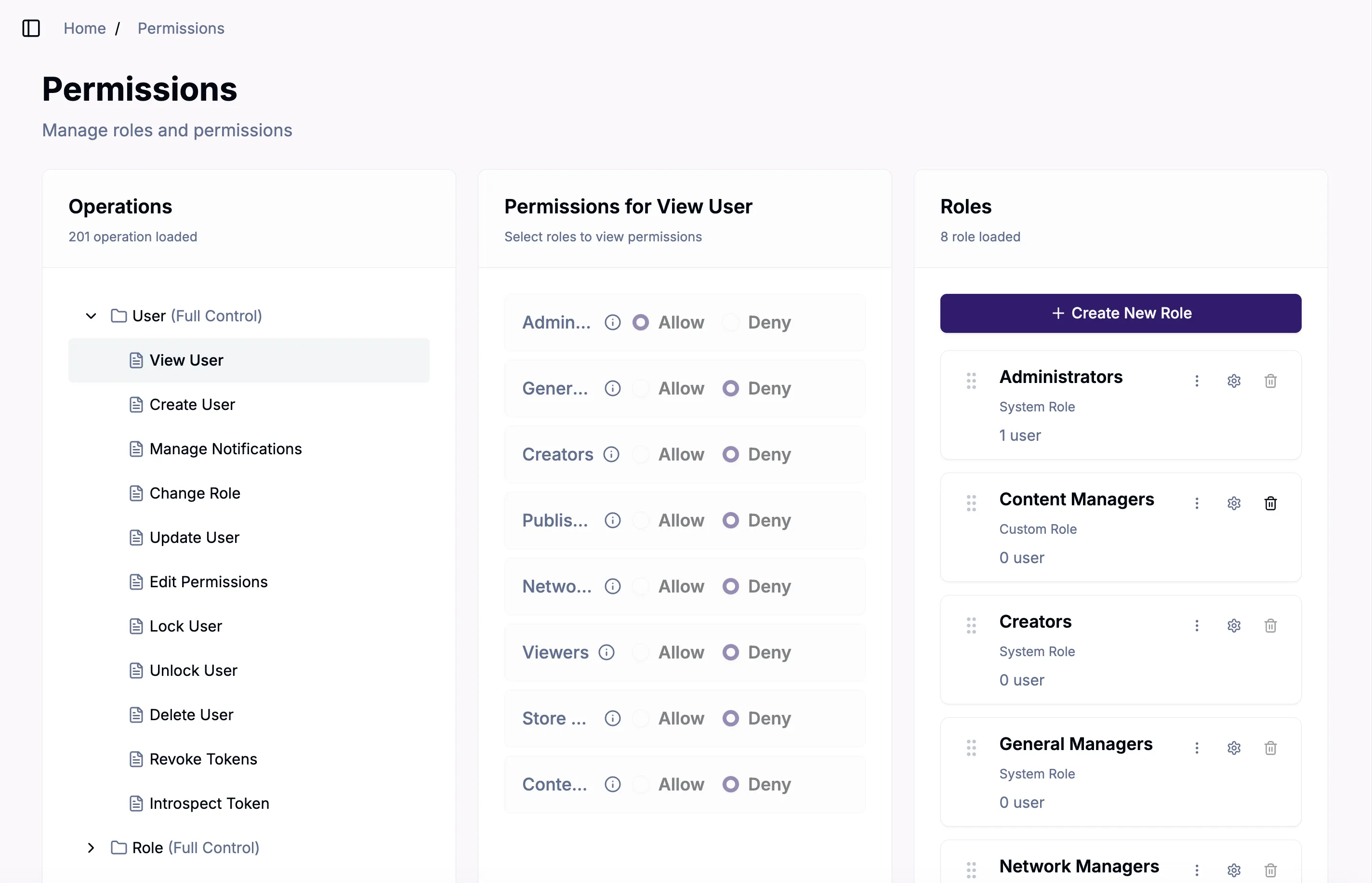
Task: Select Allow radio for Viewers
Action: pos(640,652)
